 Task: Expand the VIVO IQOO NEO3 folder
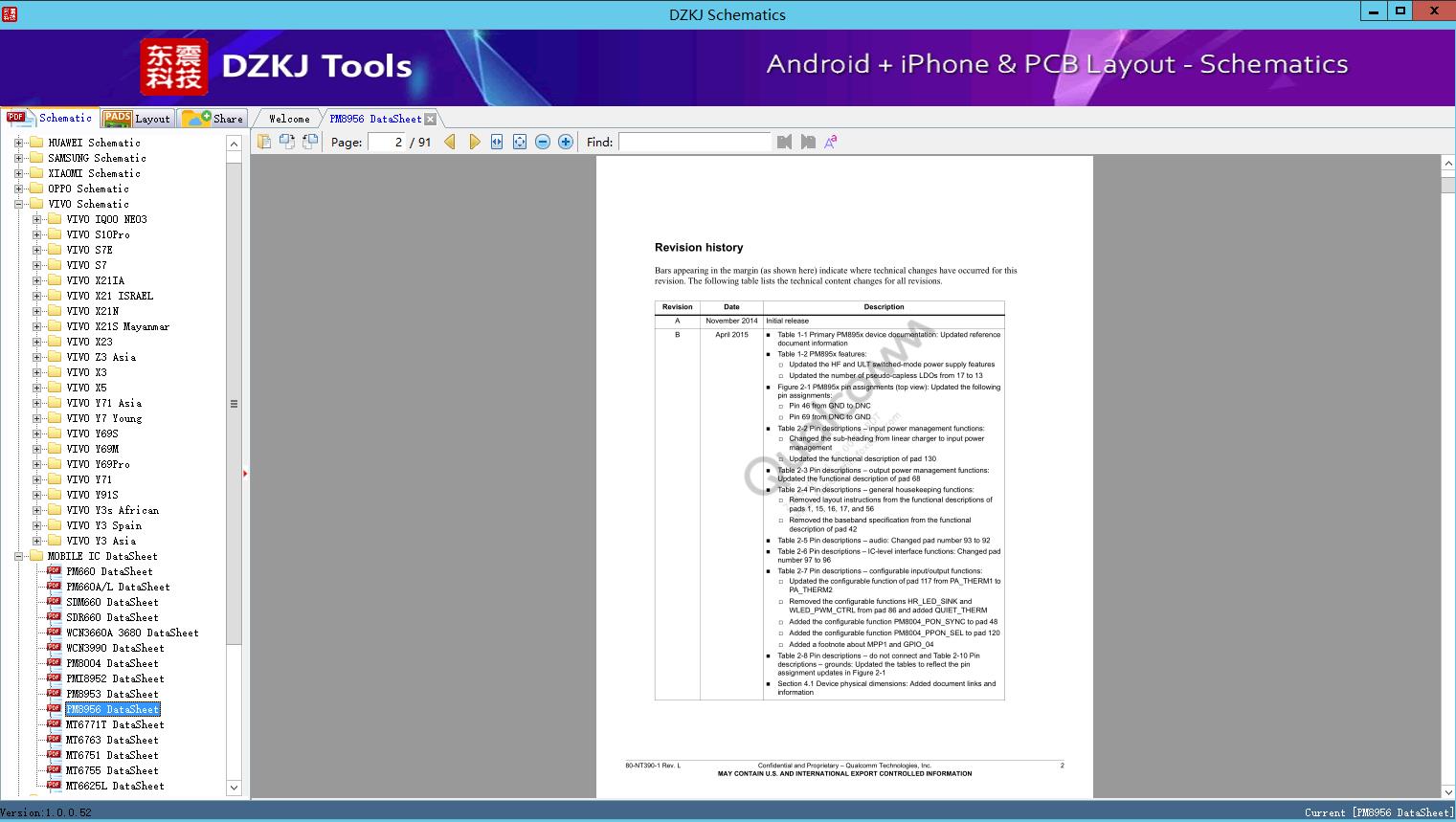click(x=36, y=219)
